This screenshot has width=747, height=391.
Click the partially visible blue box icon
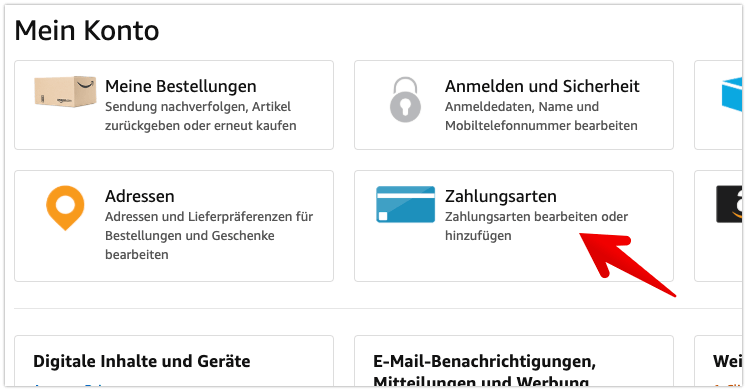click(732, 94)
